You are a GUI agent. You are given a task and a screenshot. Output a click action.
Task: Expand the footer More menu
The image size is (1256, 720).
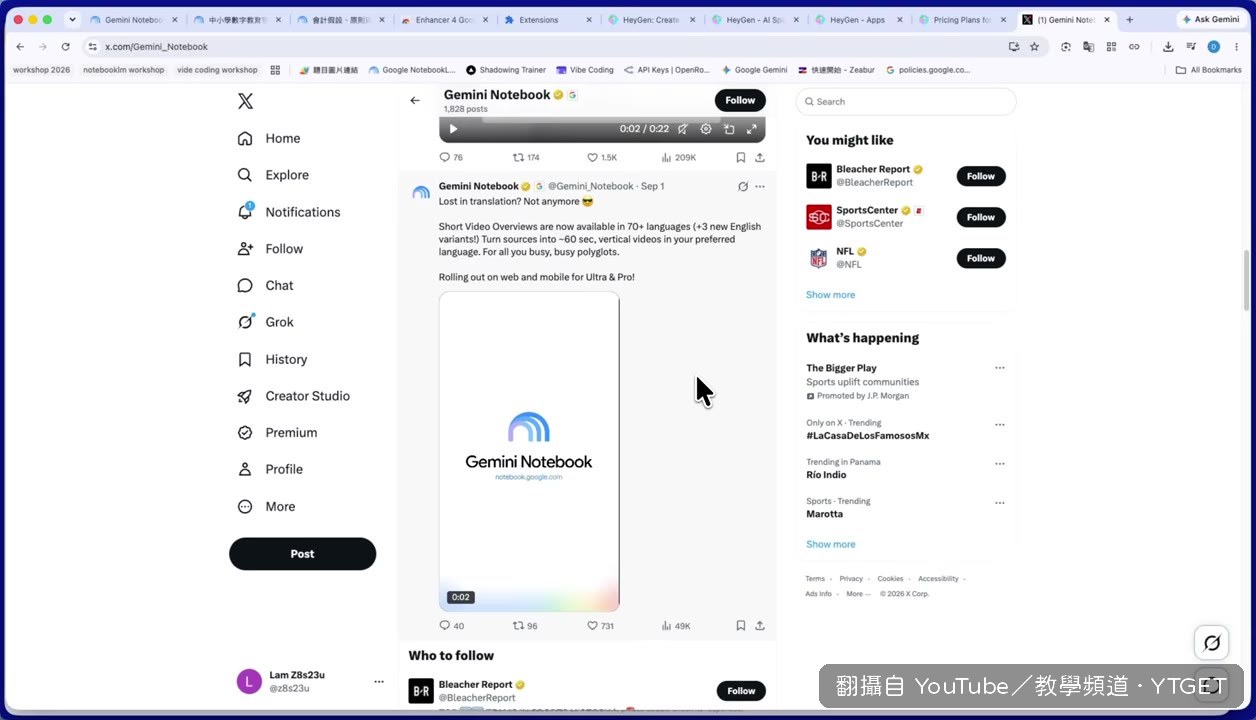[x=857, y=594]
